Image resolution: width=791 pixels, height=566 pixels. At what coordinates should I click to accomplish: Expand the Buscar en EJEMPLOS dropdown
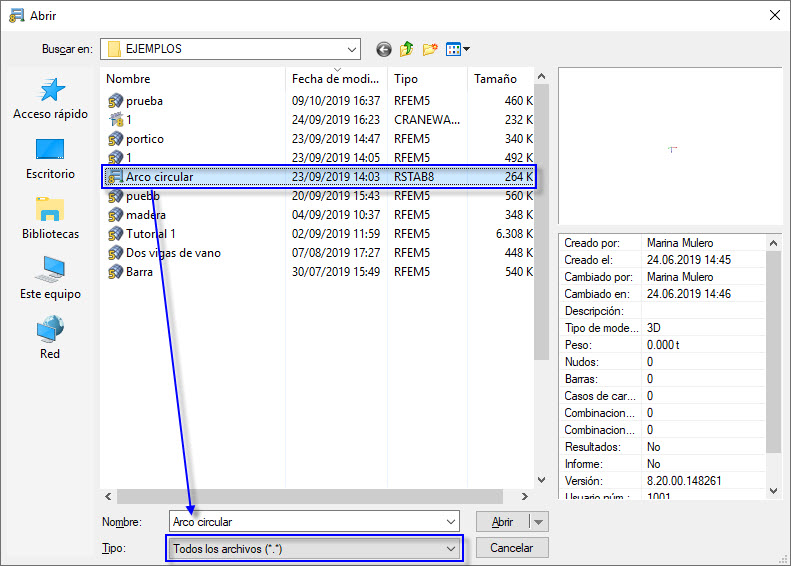[x=352, y=49]
